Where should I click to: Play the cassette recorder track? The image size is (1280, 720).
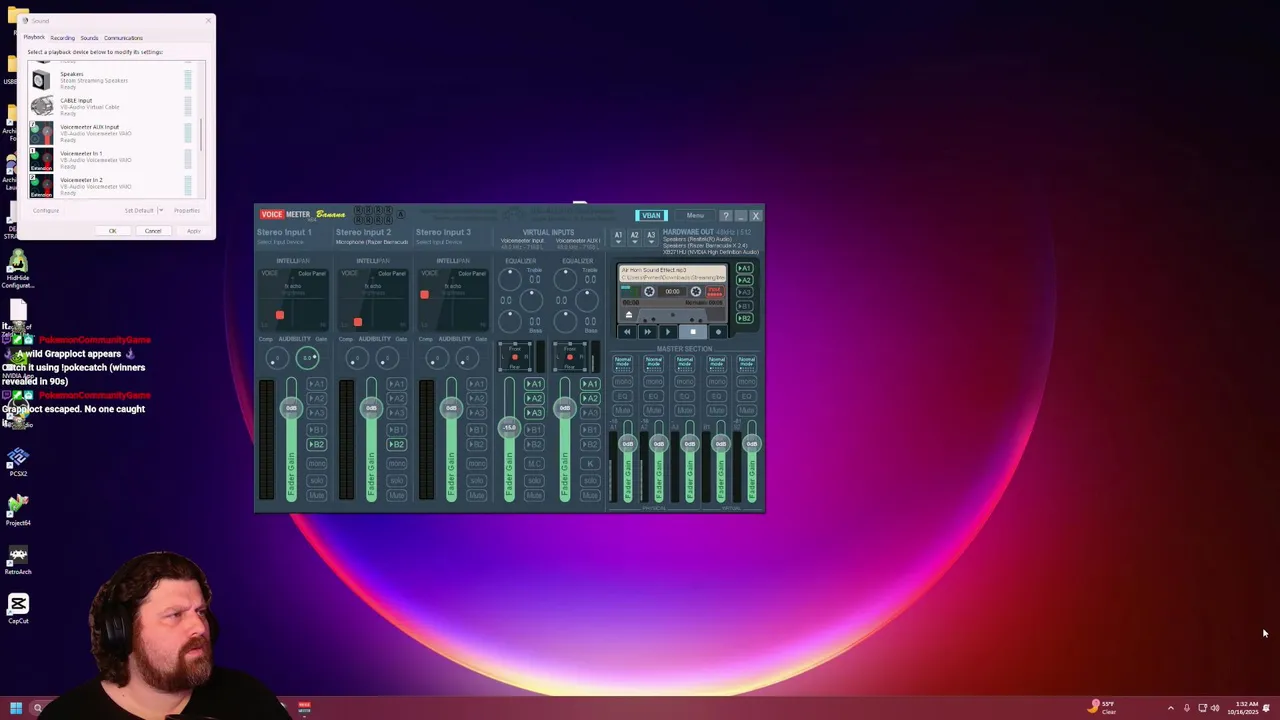tap(669, 332)
